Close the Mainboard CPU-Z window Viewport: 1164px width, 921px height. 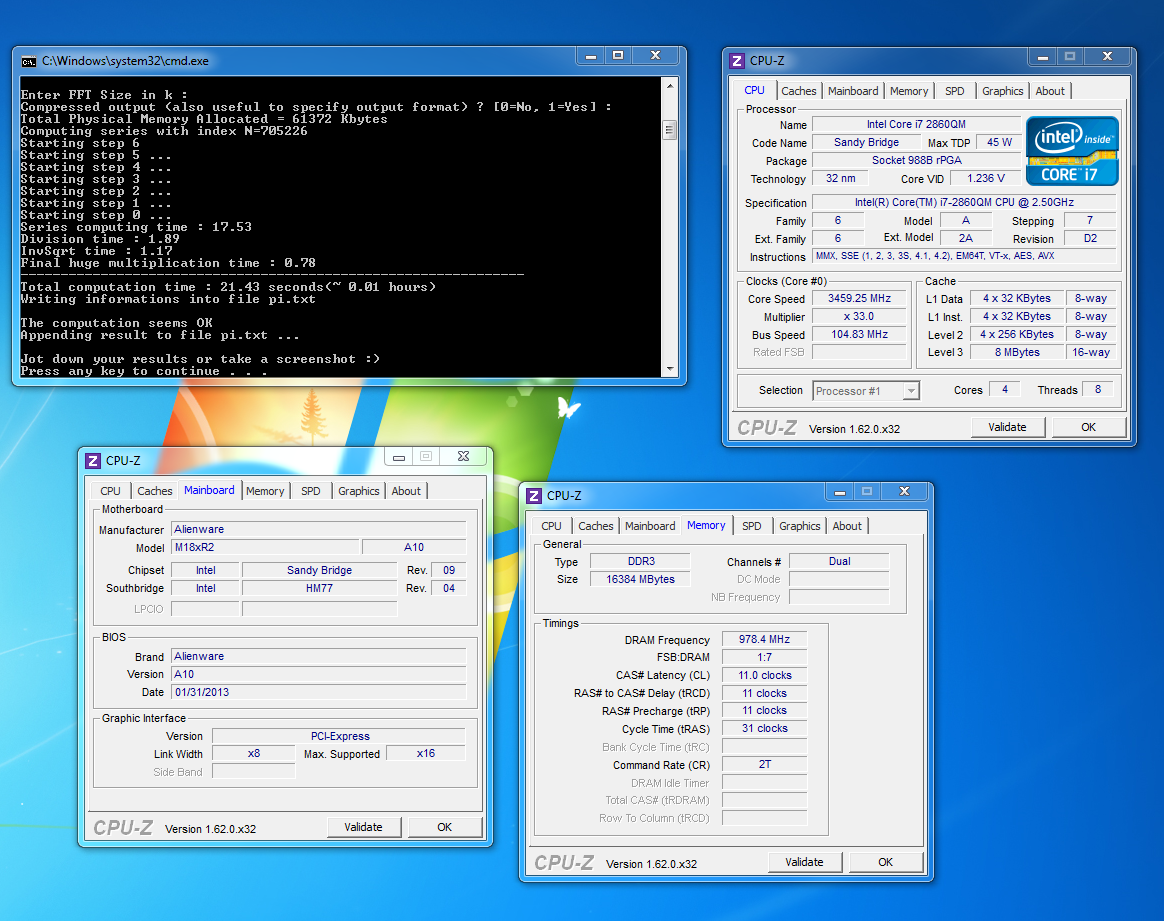pos(463,456)
